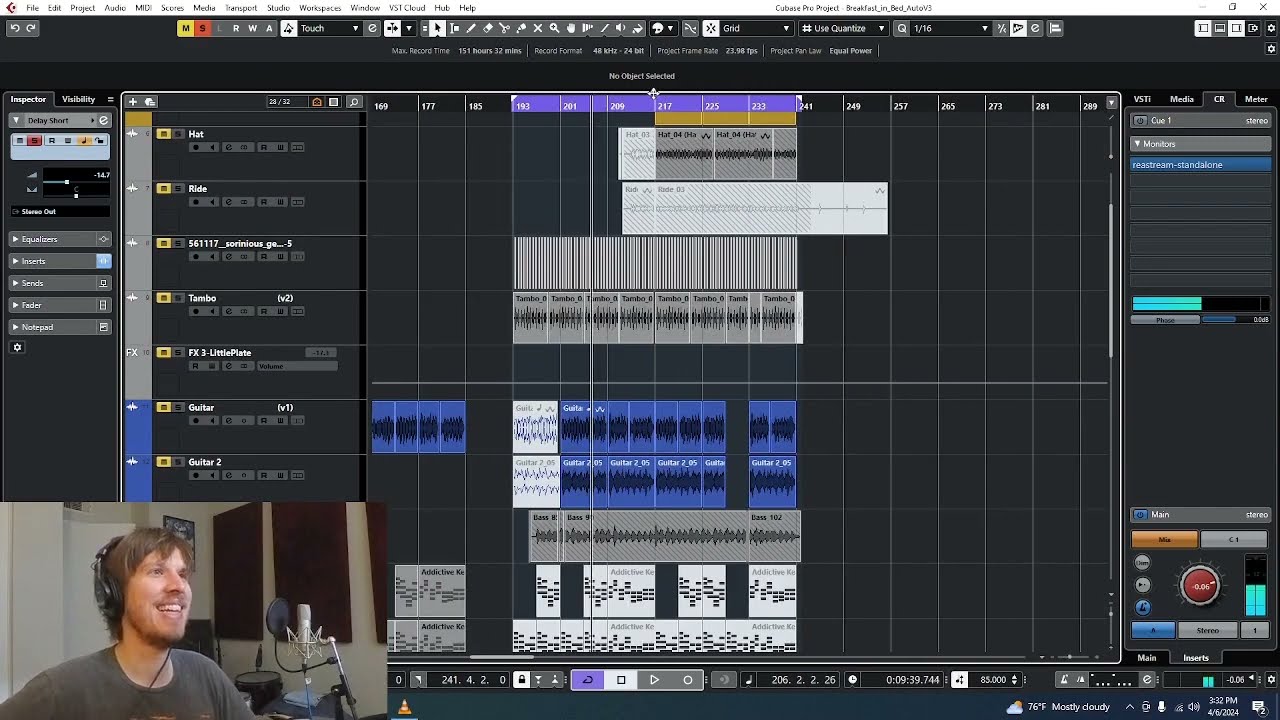Screen dimensions: 1280x720
Task: Click the Mix button in Main section
Action: click(x=1164, y=539)
